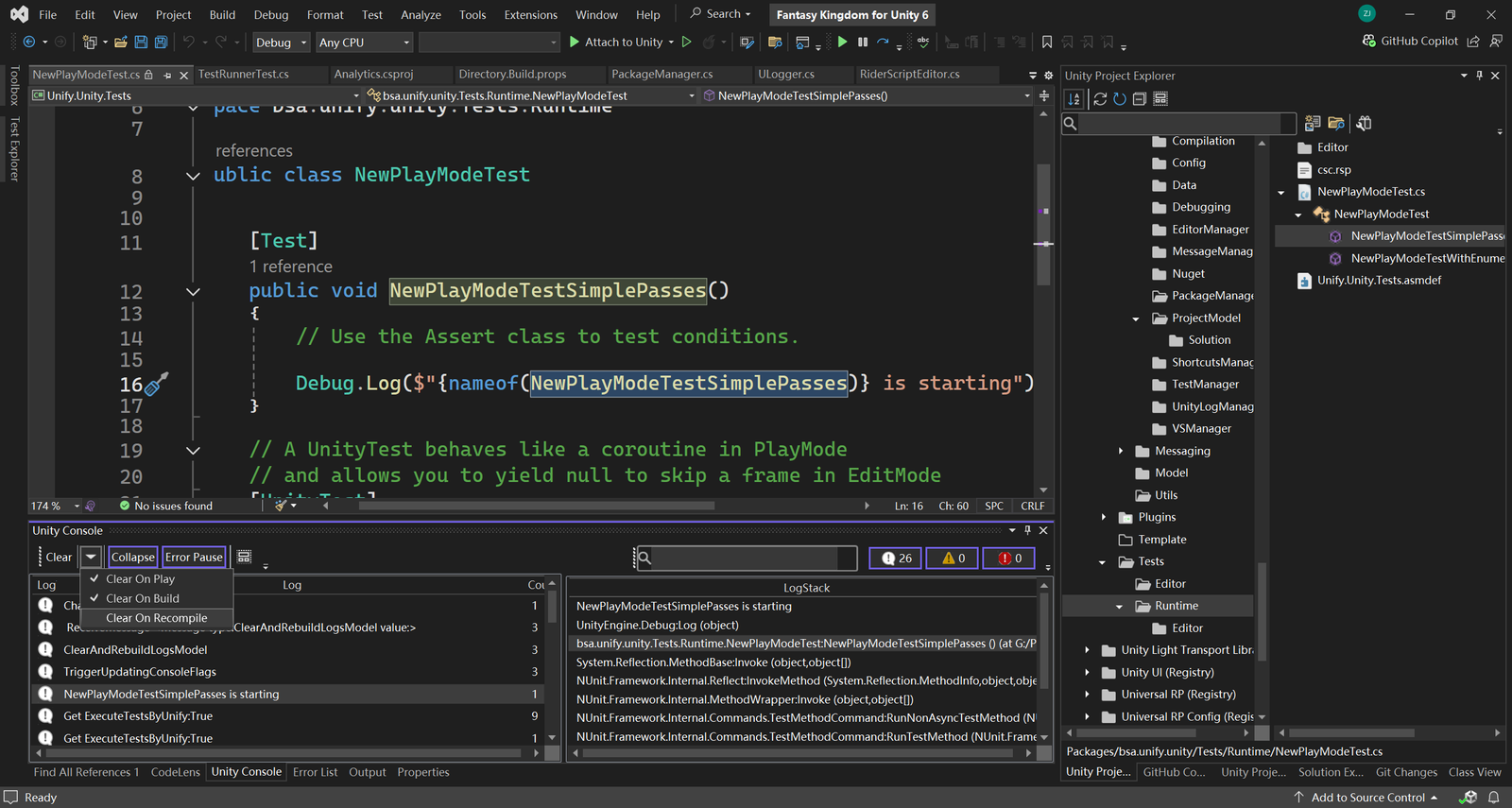Viewport: 1512px width, 808px height.
Task: Toggle the Clear On Build option
Action: [142, 598]
